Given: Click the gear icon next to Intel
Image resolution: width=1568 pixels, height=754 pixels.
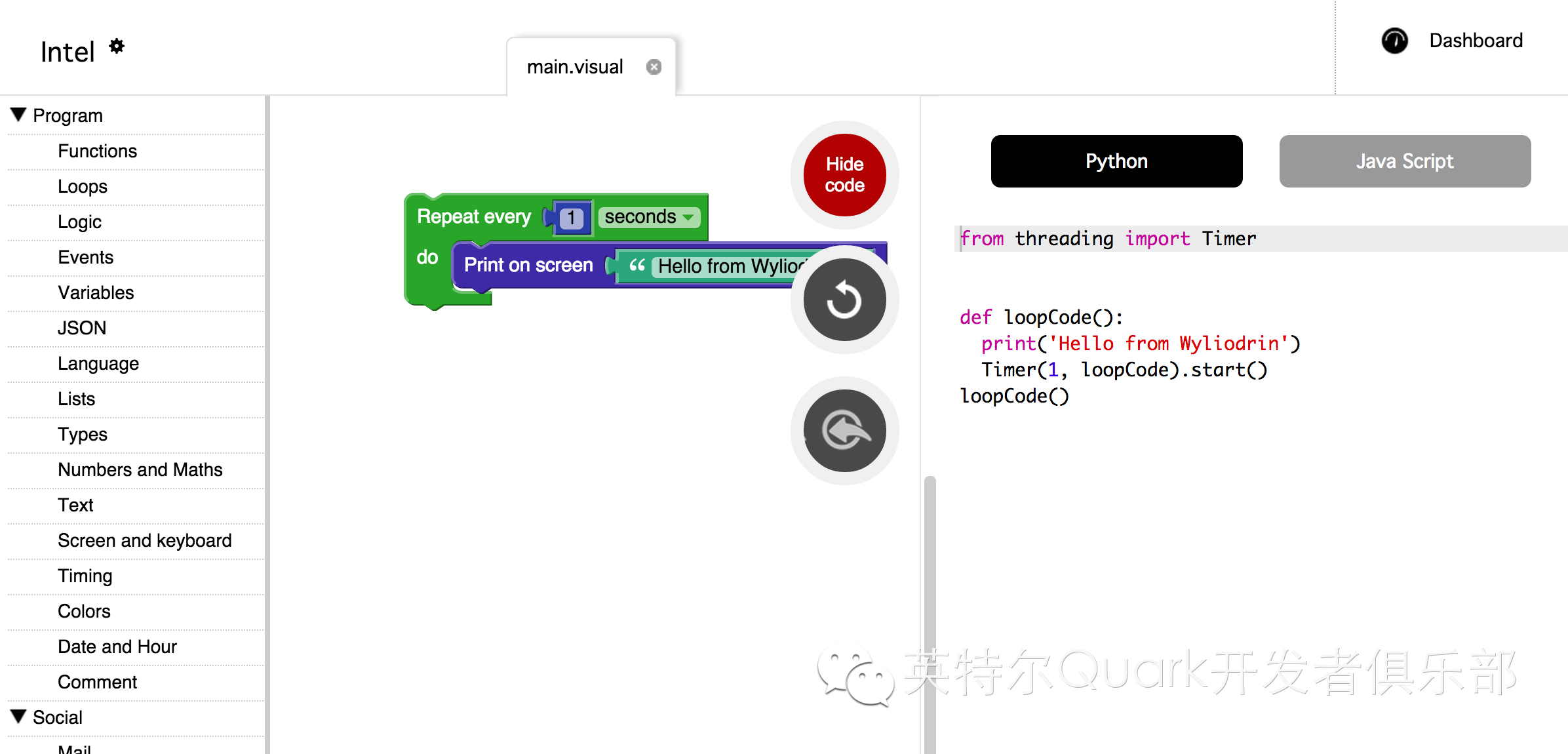Looking at the screenshot, I should [x=117, y=46].
